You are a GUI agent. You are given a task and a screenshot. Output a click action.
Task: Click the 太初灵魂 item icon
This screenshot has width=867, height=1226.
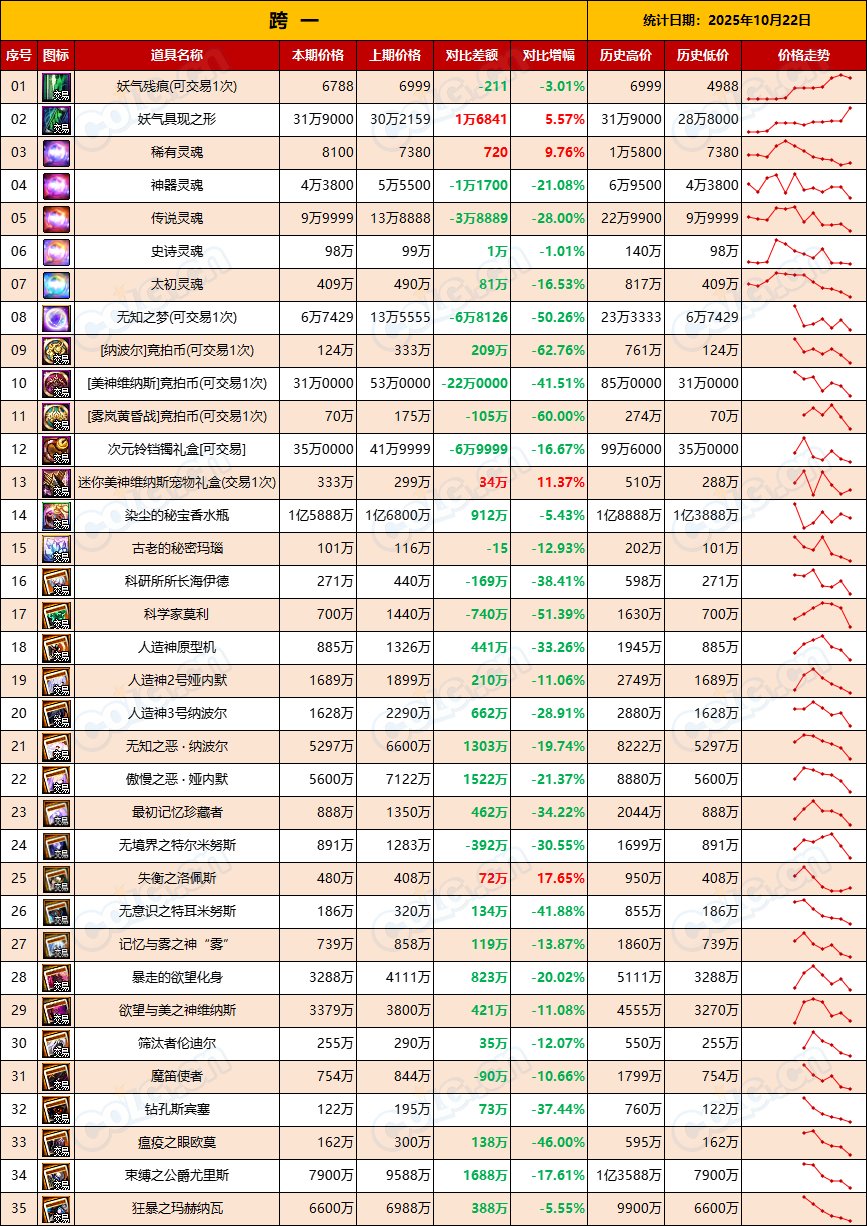[x=56, y=285]
